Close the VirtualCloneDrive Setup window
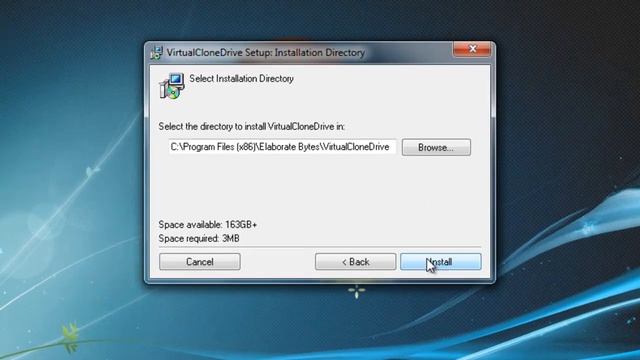Viewport: 640px width, 360px height. (x=472, y=49)
